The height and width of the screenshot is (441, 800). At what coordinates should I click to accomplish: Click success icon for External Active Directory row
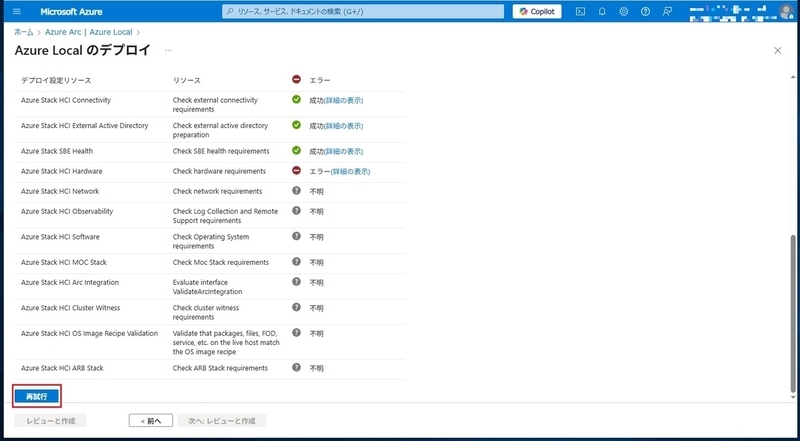click(x=296, y=125)
